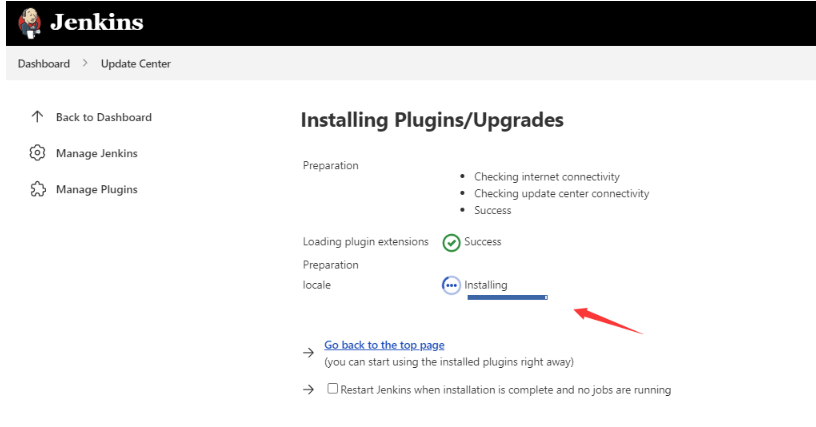Click the blue Installing status icon

pos(451,285)
